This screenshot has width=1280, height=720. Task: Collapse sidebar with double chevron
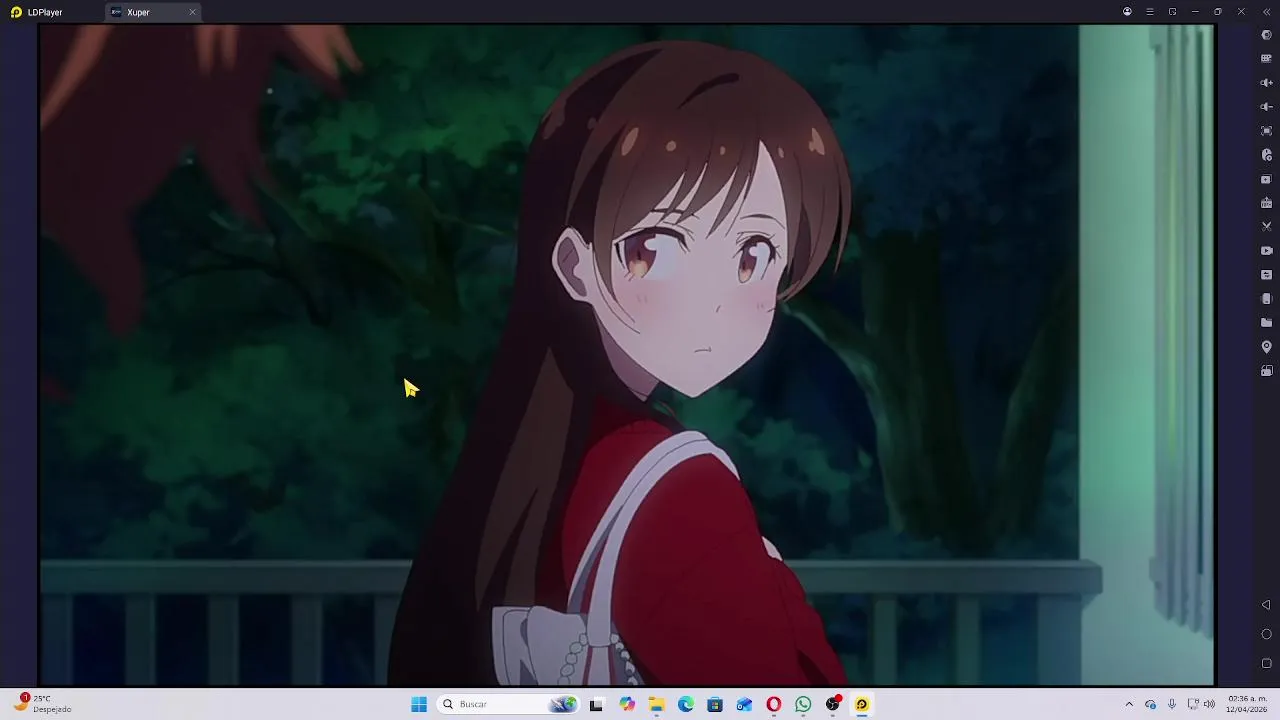[1266, 12]
